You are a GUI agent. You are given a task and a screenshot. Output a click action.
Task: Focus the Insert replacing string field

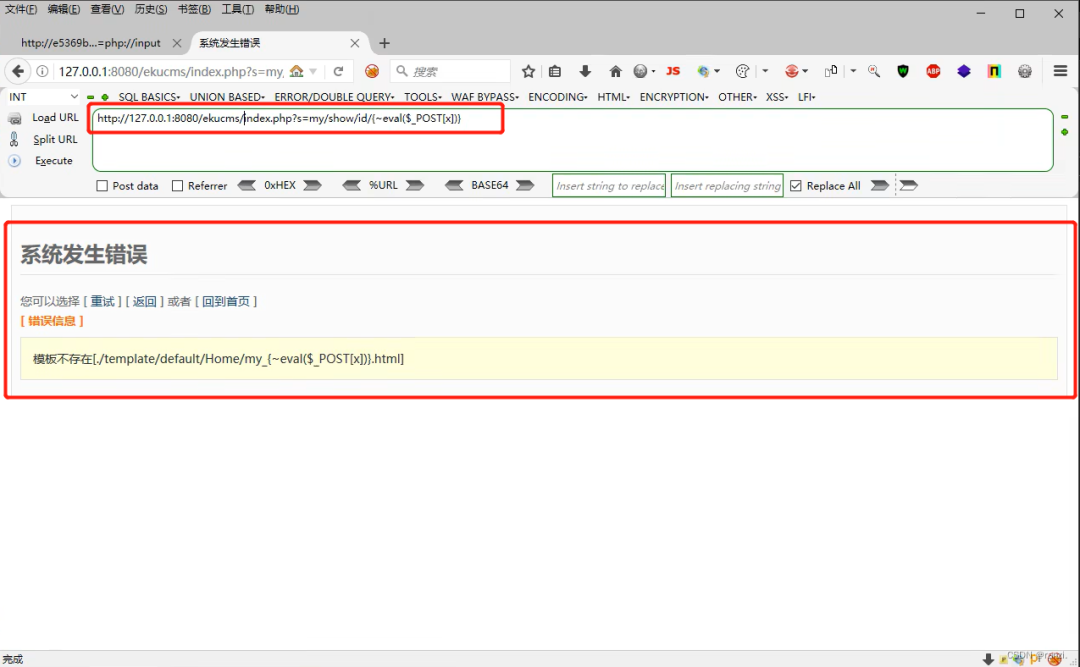pyautogui.click(x=727, y=185)
